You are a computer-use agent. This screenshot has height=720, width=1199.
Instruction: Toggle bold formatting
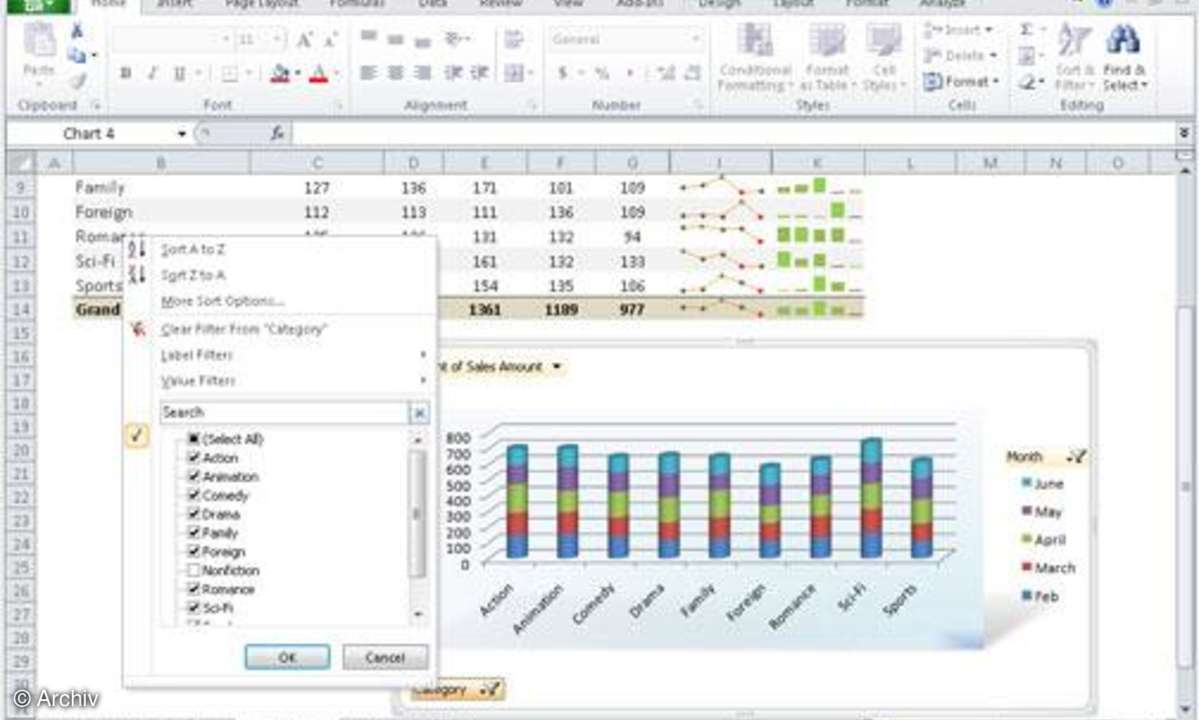pos(126,73)
